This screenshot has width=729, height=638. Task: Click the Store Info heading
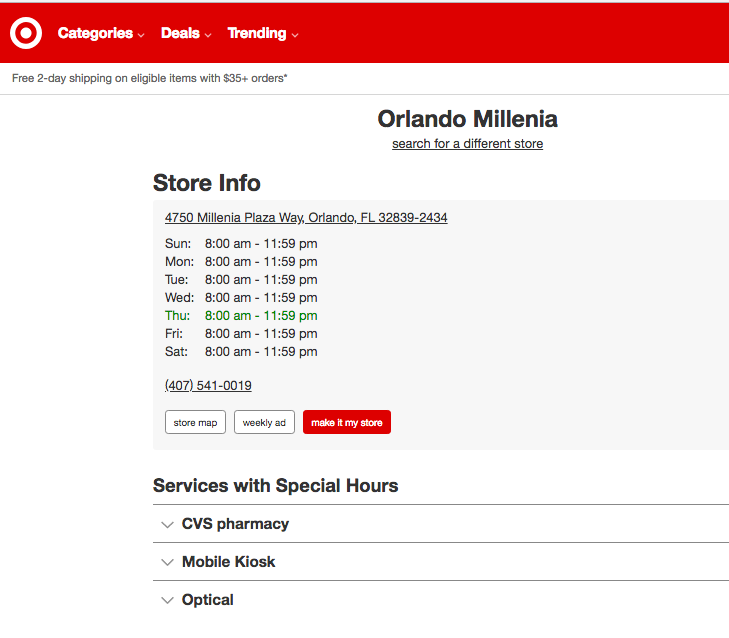tap(206, 183)
